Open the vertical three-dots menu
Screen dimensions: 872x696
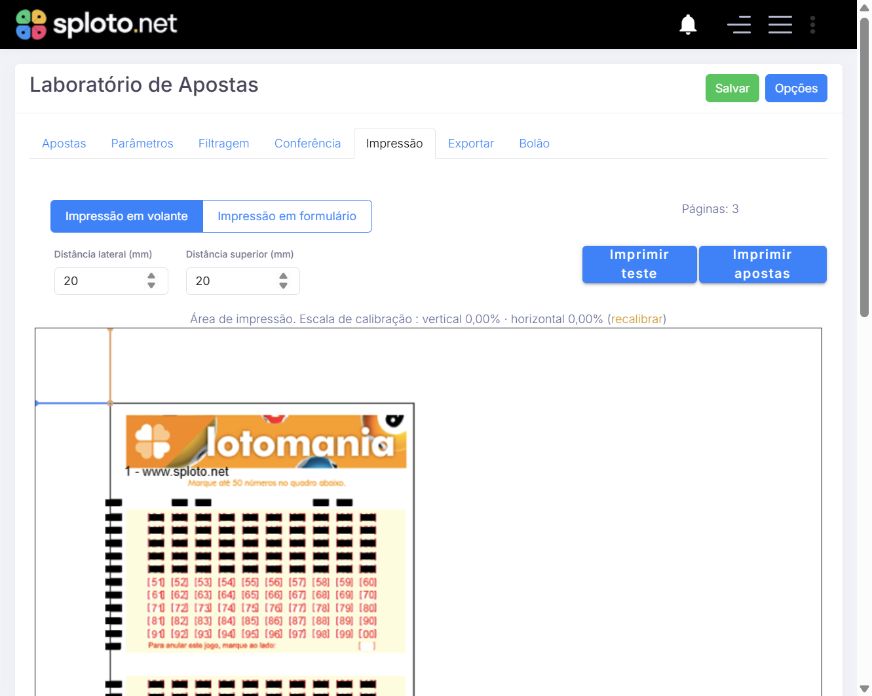812,24
